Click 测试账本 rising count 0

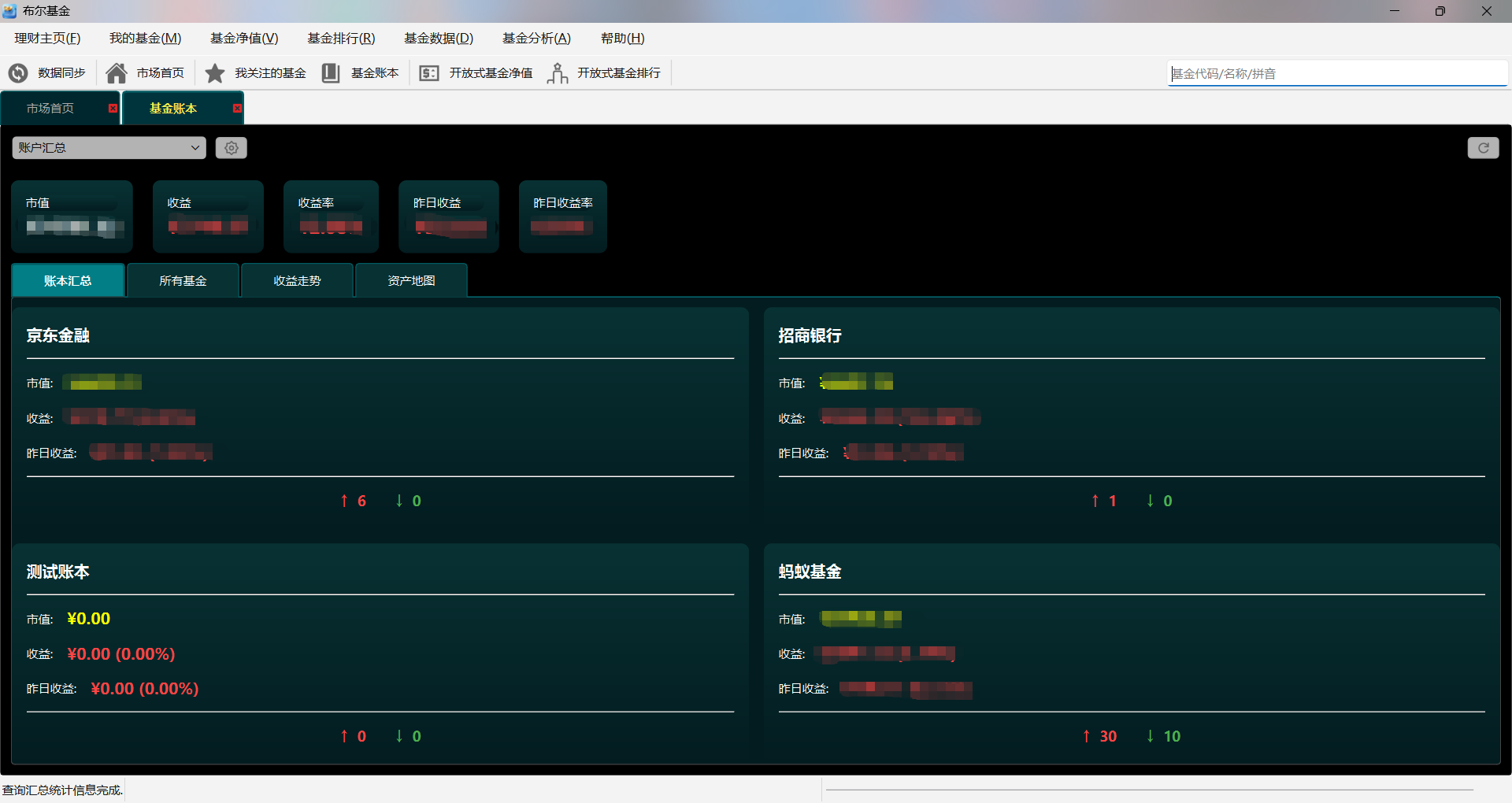pos(353,736)
